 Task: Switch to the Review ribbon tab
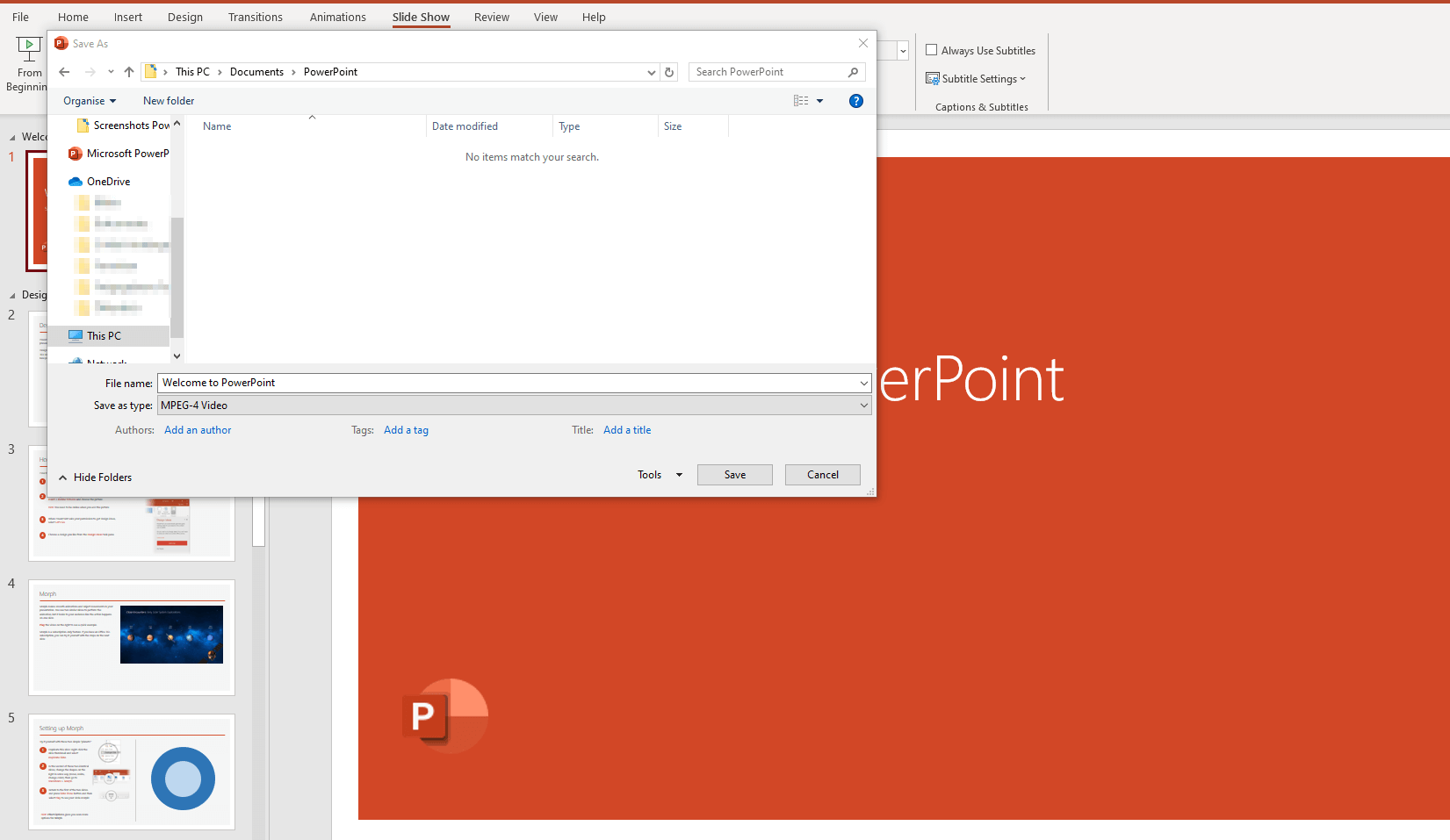[x=492, y=18]
